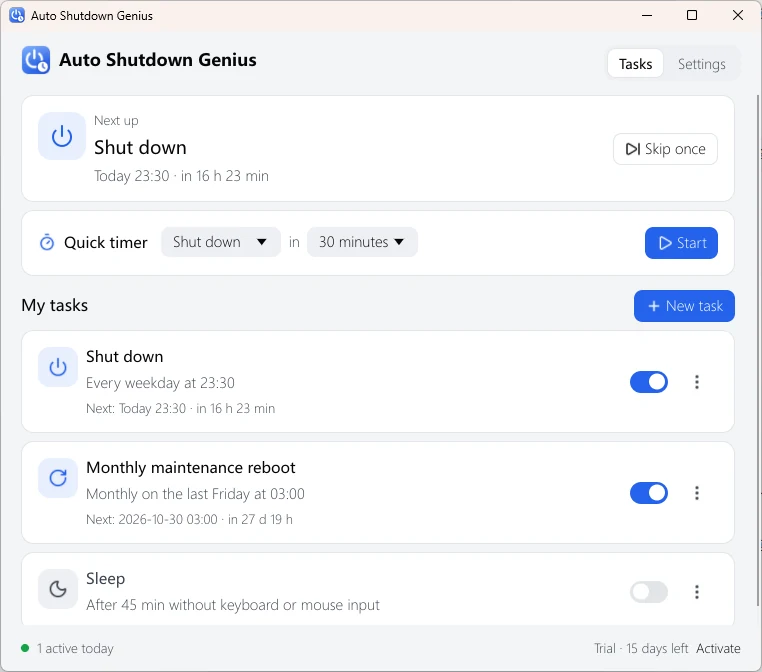Click the Skip once button
Viewport: 762px width, 672px height.
(665, 149)
